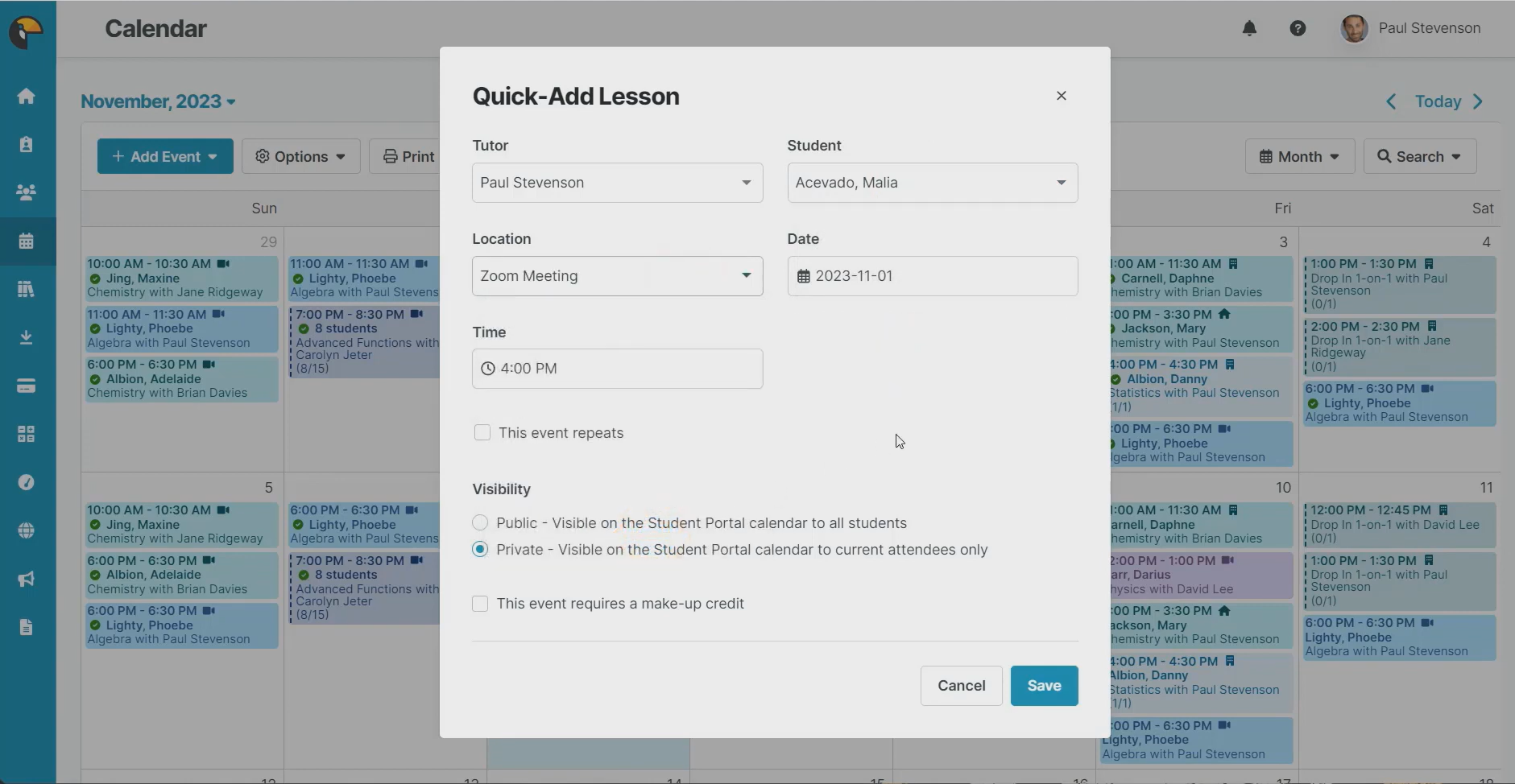Save the Quick-Add Lesson
The image size is (1515, 784).
1044,685
